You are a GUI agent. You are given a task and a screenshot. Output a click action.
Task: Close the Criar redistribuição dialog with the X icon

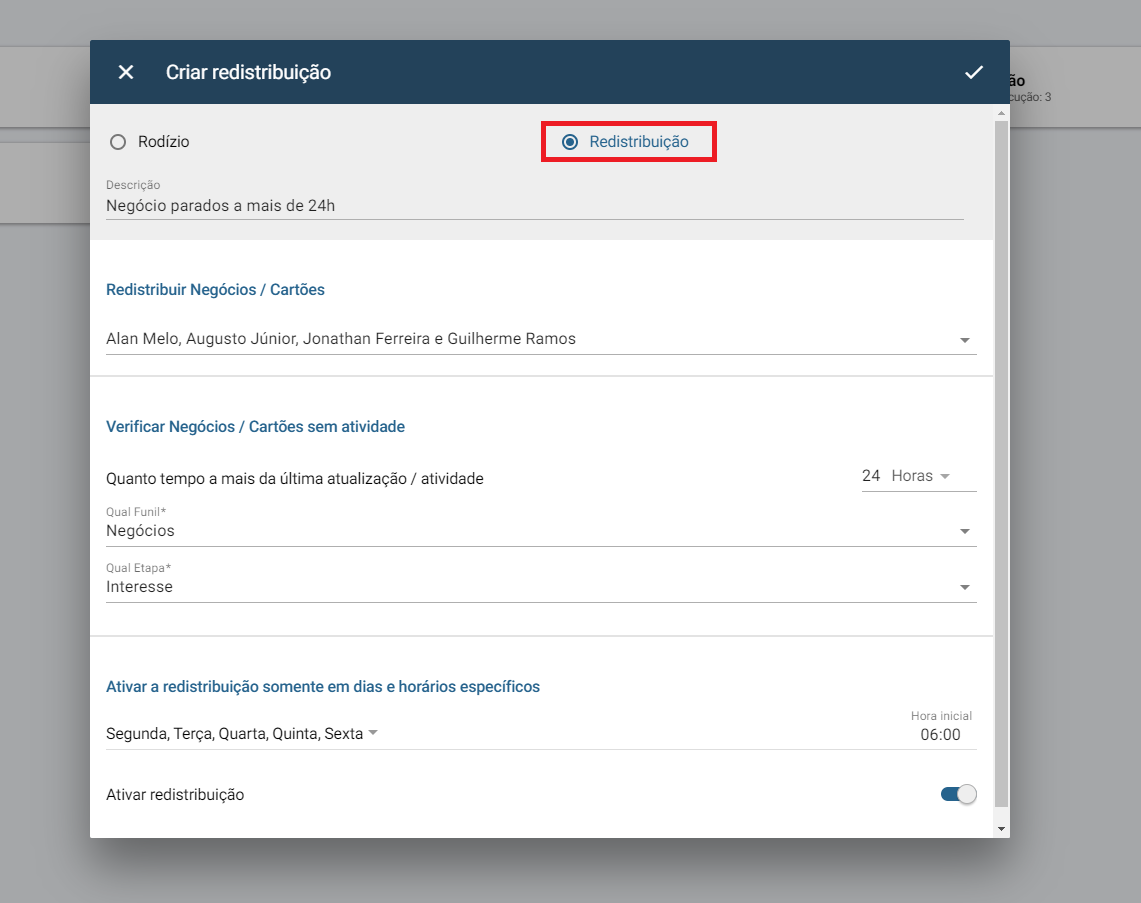(x=126, y=72)
